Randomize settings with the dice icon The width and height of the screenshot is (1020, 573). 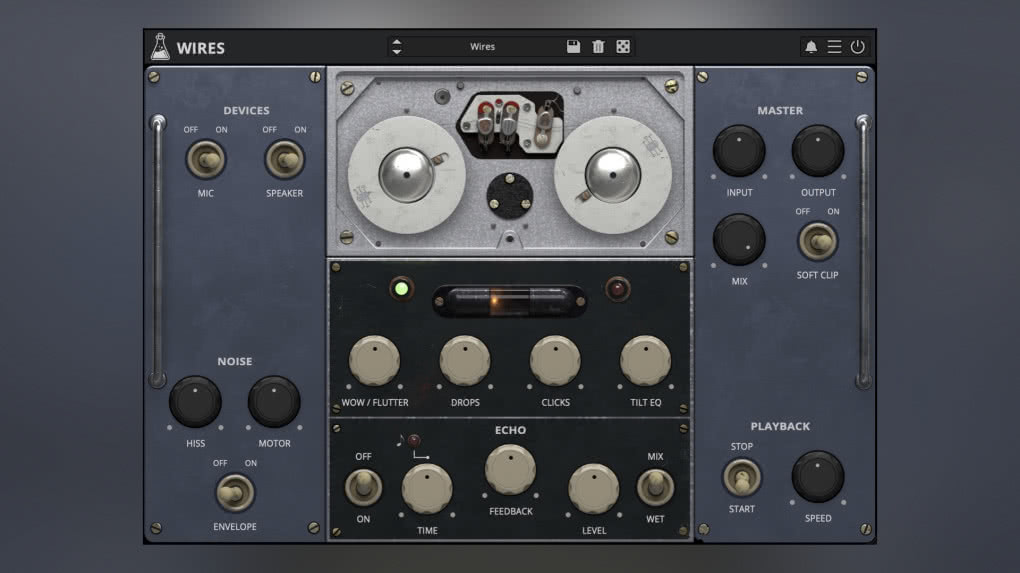pos(623,46)
